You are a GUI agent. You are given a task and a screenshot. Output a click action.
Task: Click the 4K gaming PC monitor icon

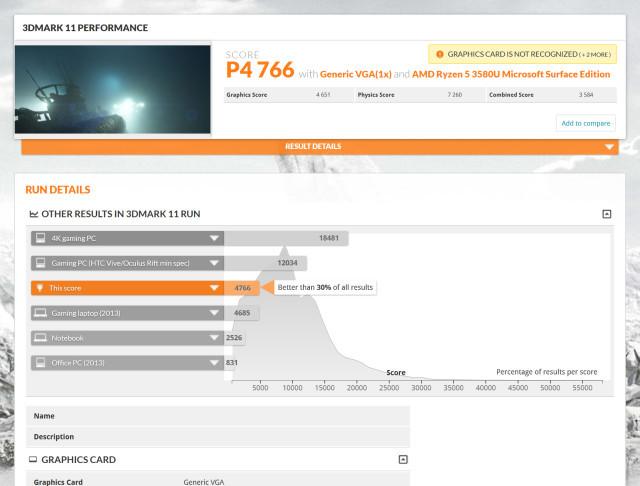[x=40, y=238]
